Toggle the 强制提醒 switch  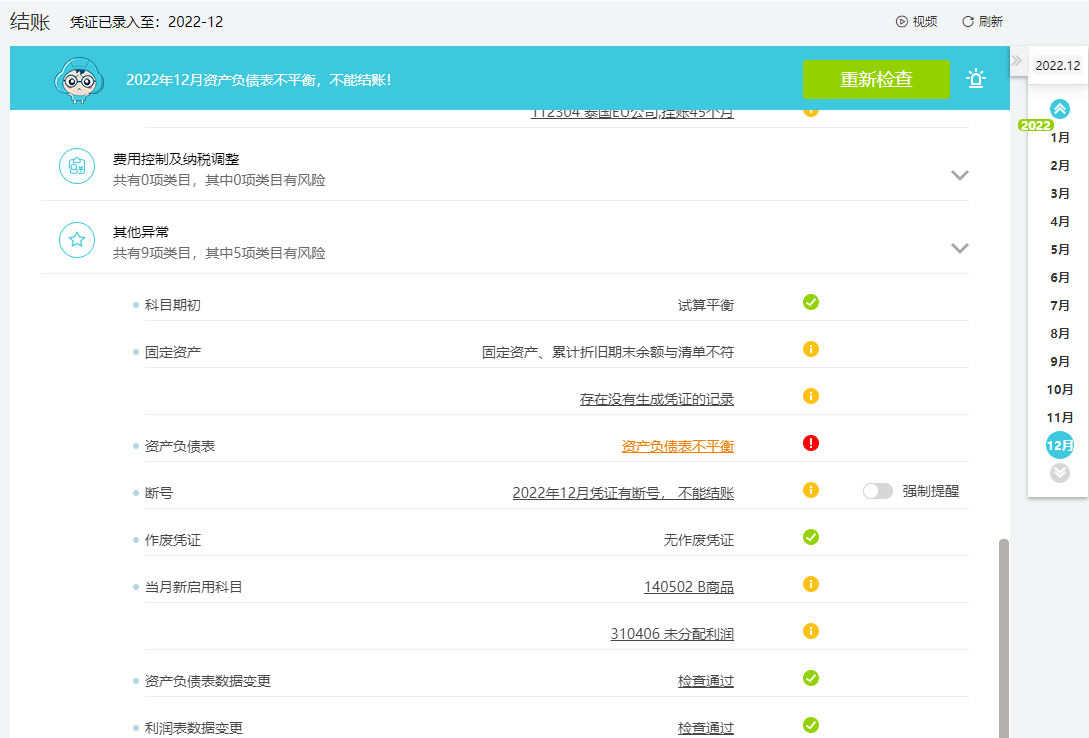pos(877,492)
